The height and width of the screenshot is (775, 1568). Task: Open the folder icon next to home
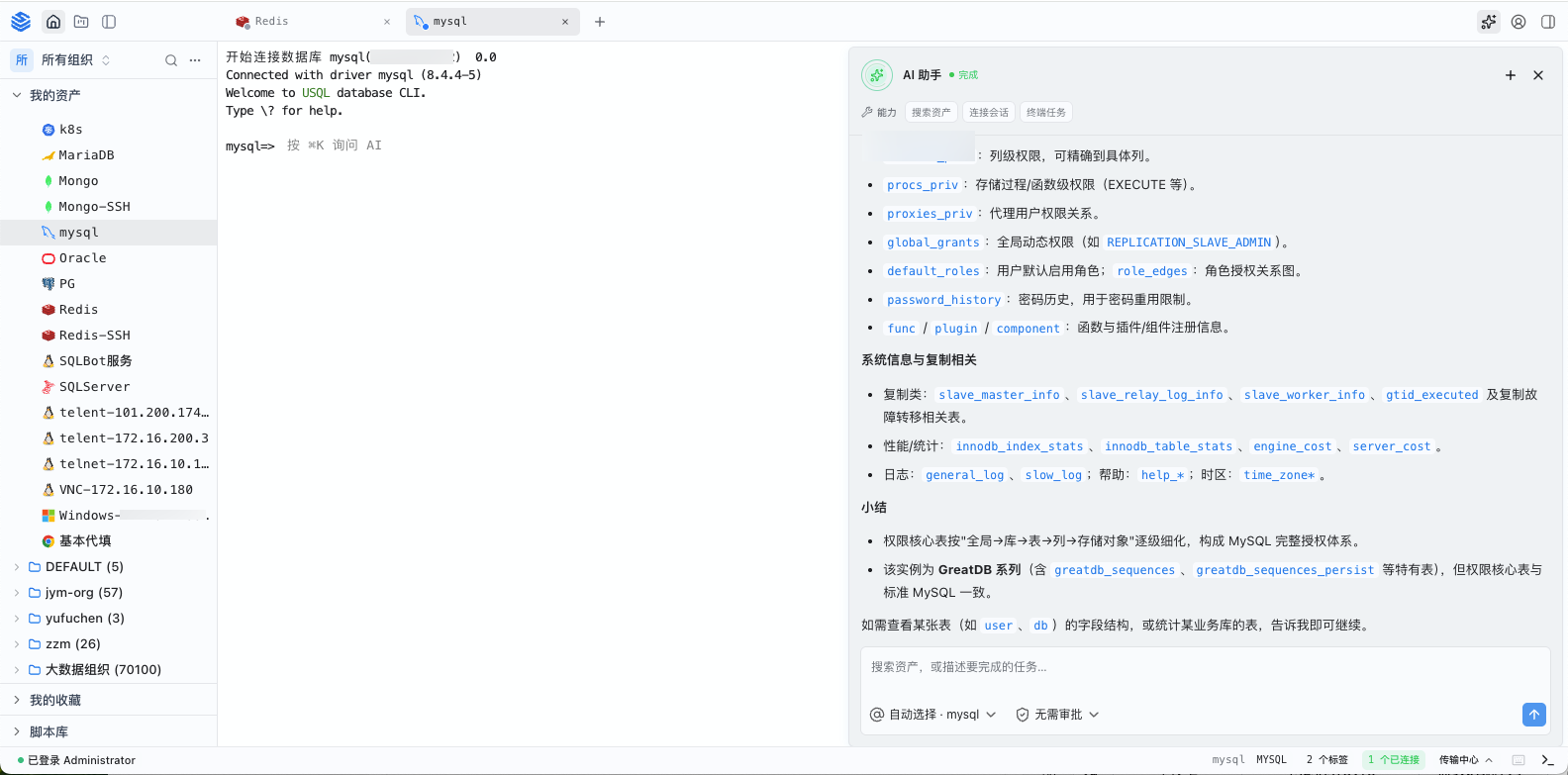click(81, 22)
